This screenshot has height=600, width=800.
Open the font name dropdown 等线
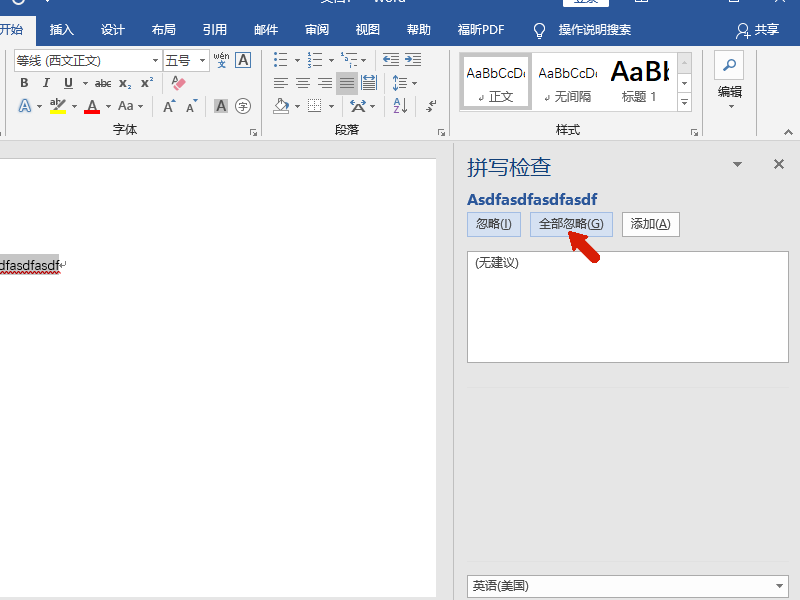[155, 61]
